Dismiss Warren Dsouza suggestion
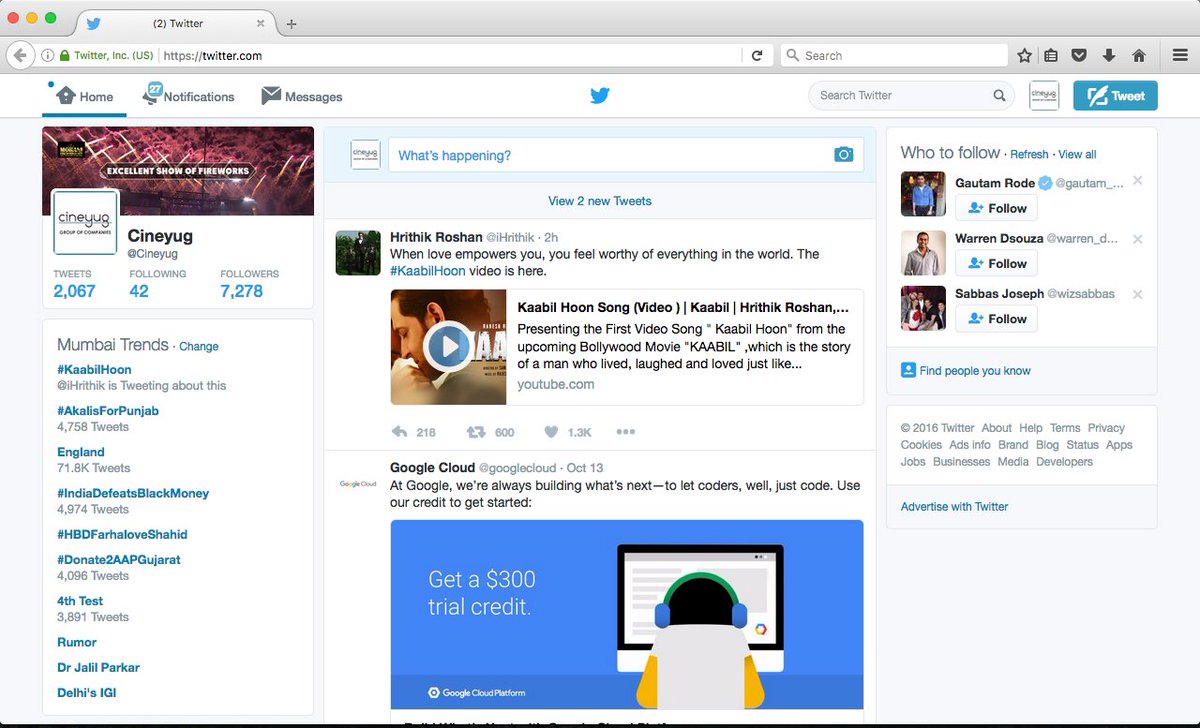Screen dimensions: 1200x728 click(1138, 239)
